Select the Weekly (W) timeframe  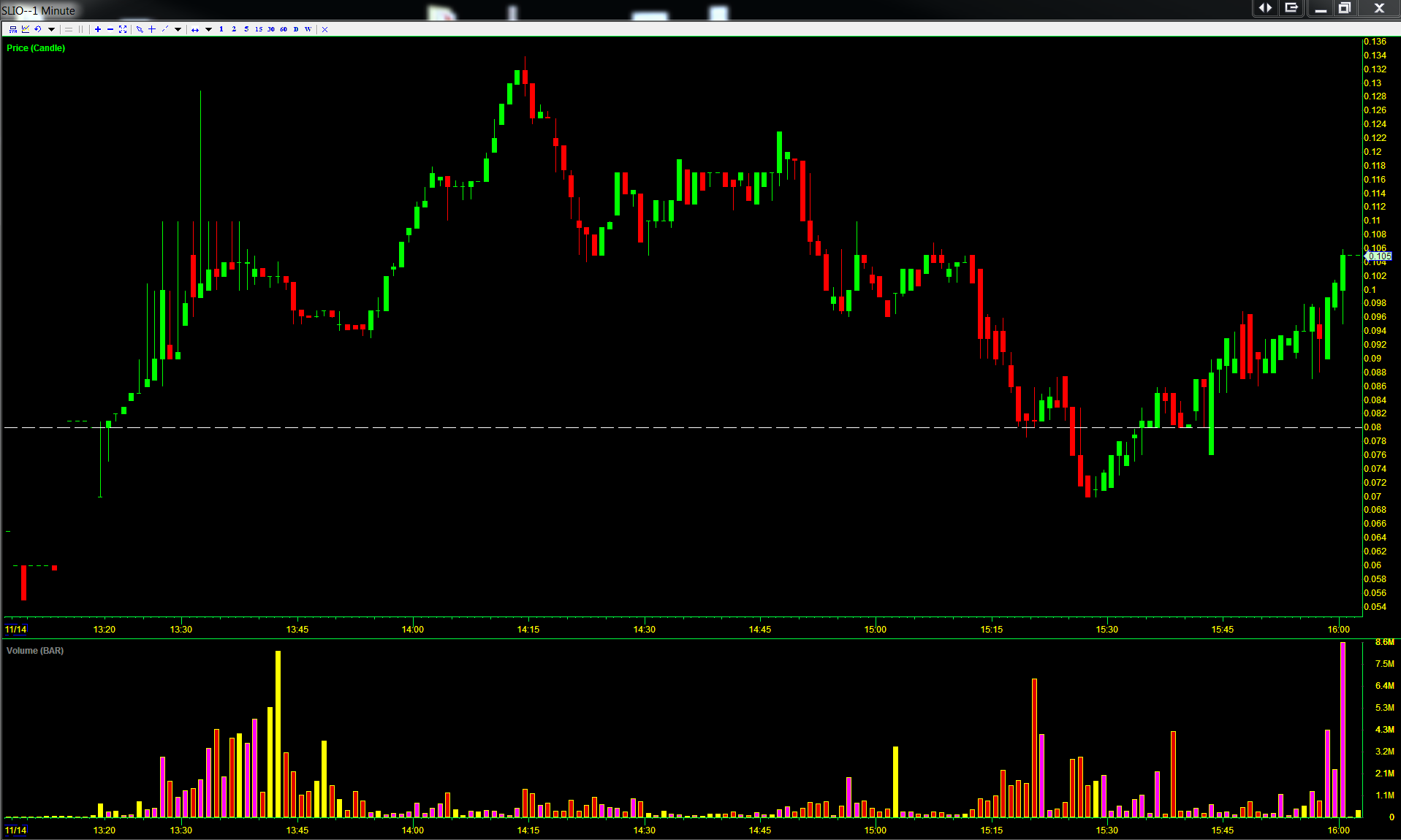pyautogui.click(x=308, y=29)
